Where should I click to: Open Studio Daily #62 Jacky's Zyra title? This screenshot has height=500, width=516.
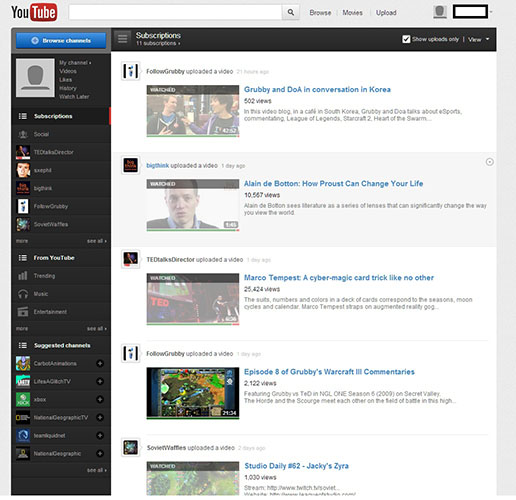(x=296, y=466)
